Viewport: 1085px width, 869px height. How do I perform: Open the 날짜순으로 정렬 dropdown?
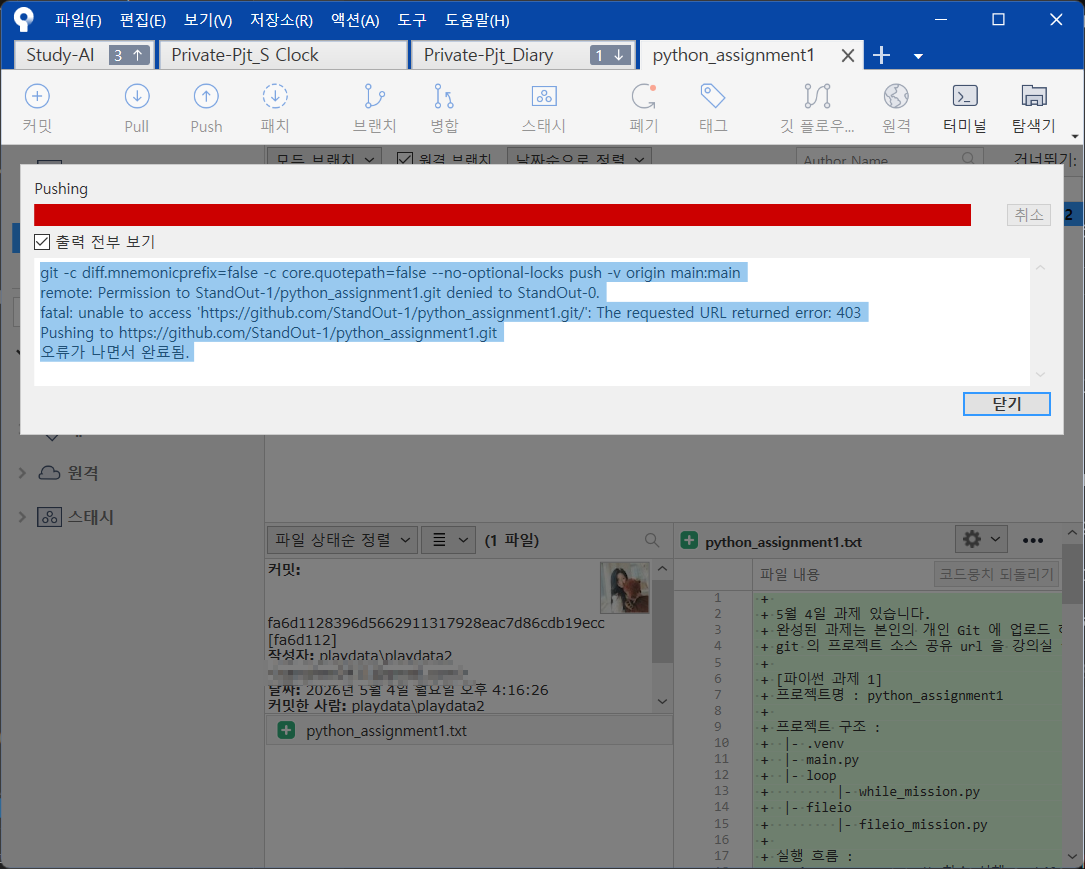pyautogui.click(x=579, y=158)
